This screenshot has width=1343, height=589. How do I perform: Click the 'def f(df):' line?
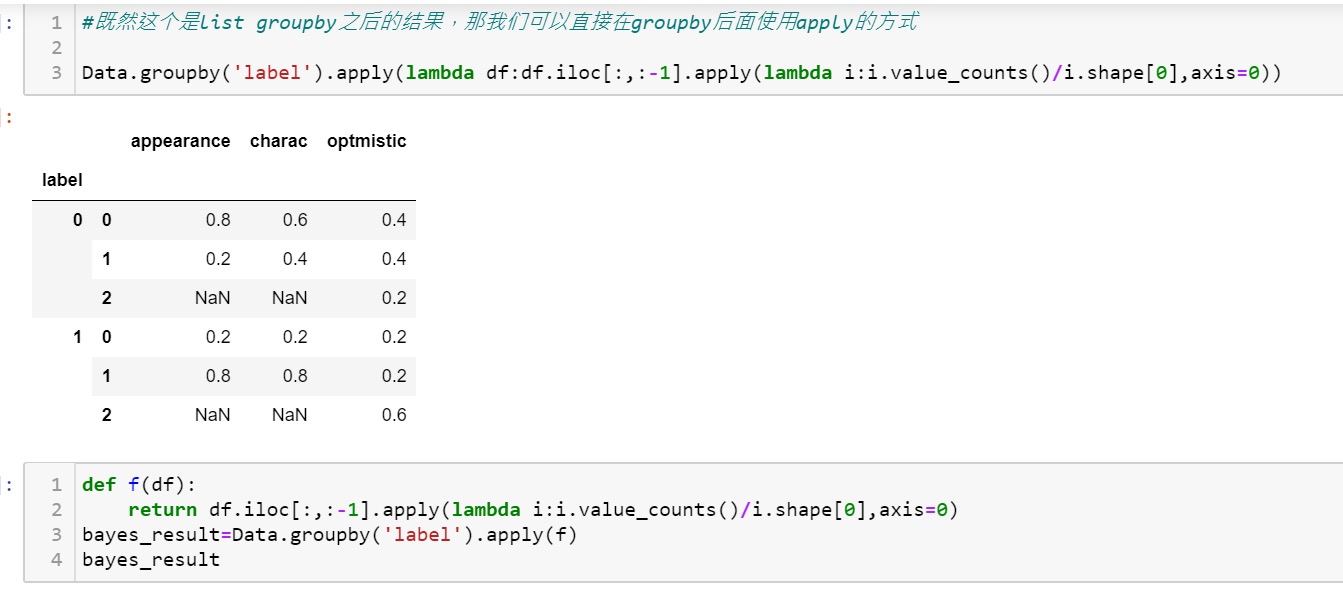(x=140, y=485)
